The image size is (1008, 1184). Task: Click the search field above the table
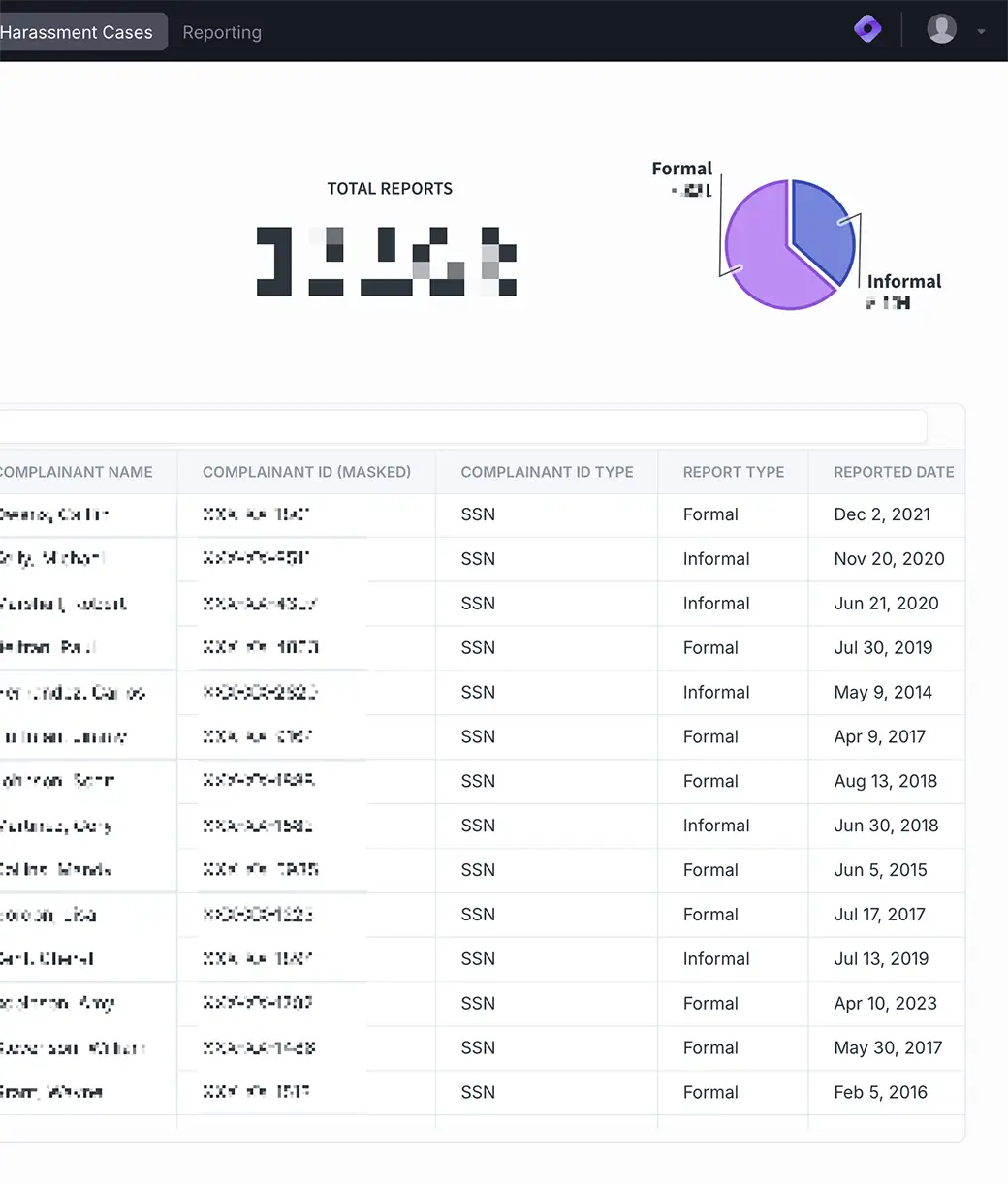point(460,426)
